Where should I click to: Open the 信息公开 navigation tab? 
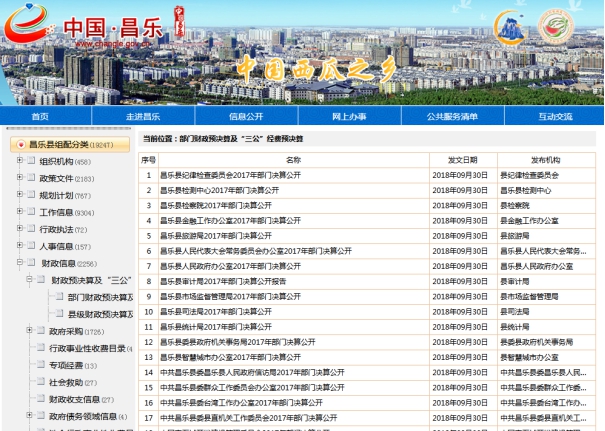[x=245, y=117]
